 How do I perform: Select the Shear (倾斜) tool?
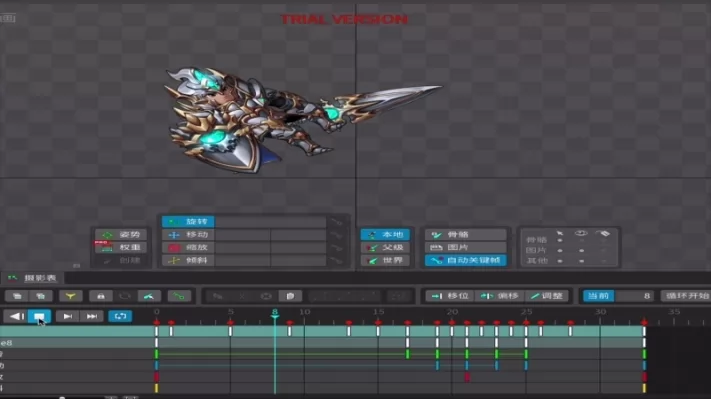[x=188, y=260]
